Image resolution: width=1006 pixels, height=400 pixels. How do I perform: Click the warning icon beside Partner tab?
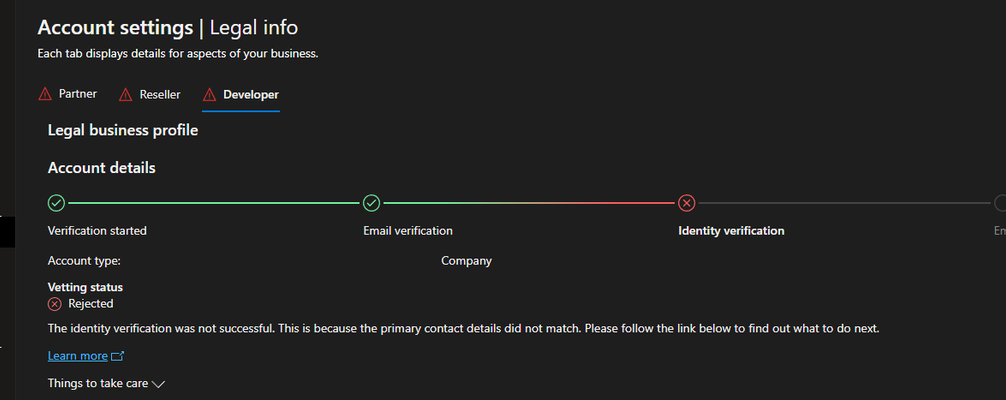(x=45, y=94)
